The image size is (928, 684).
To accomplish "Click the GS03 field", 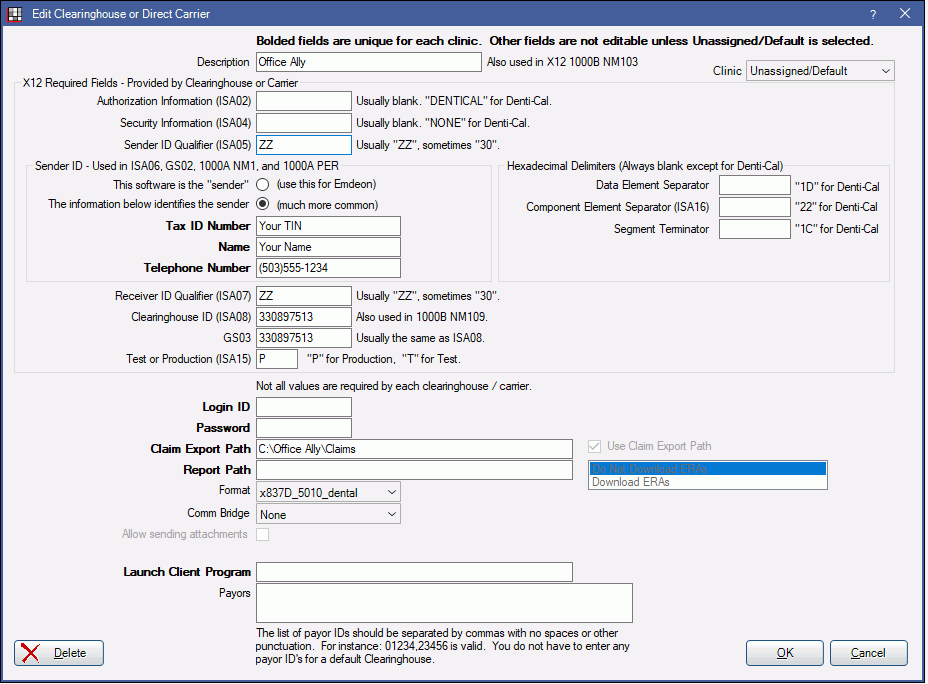I will (x=304, y=338).
